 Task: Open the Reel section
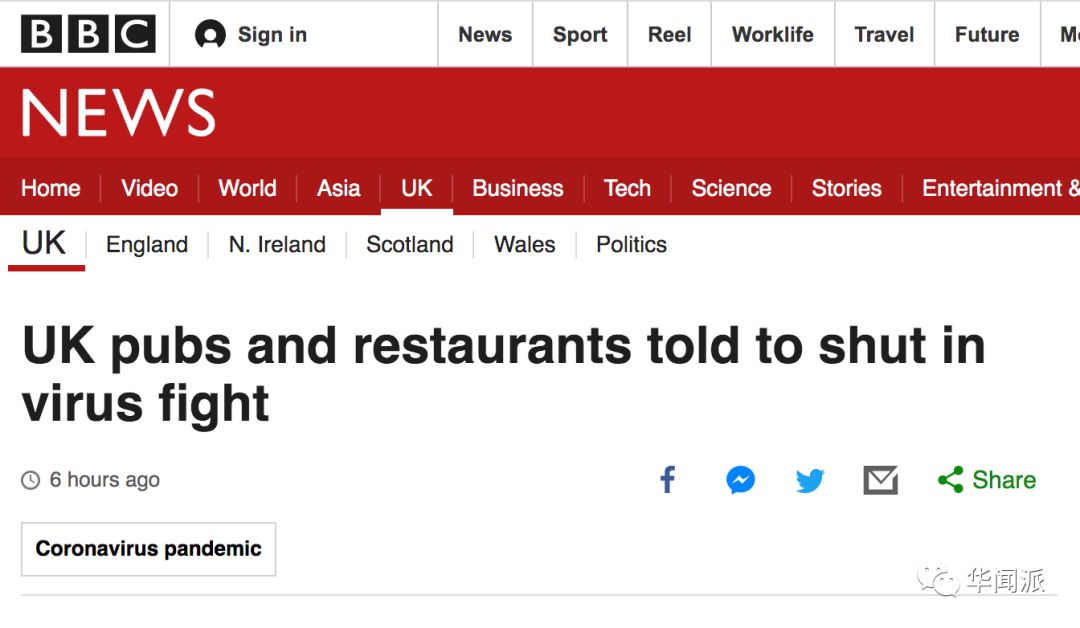[669, 35]
